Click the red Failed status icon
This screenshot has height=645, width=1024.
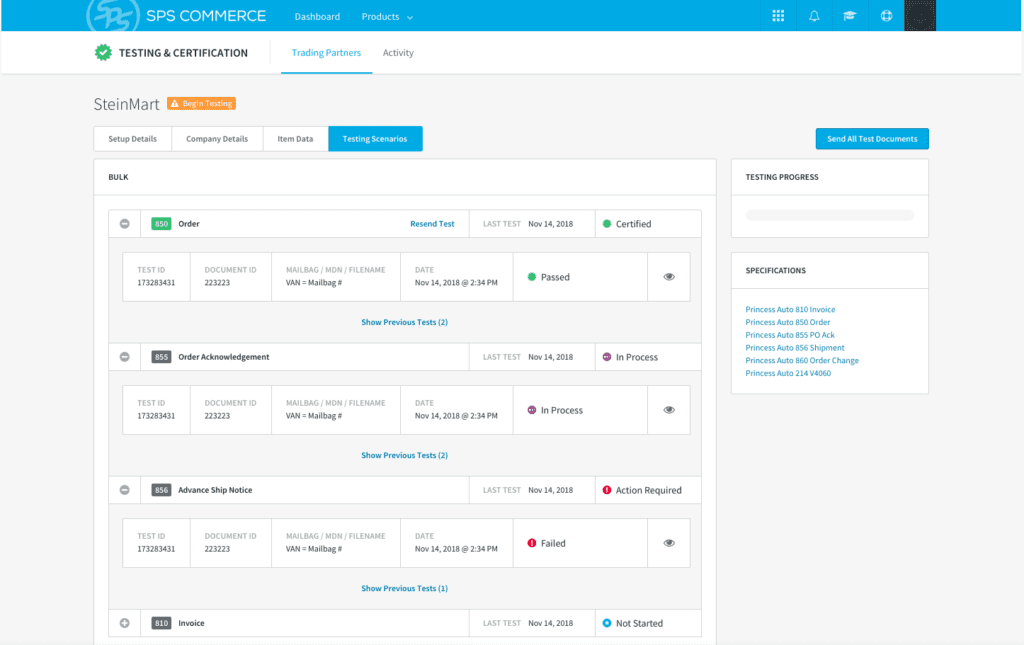click(532, 543)
